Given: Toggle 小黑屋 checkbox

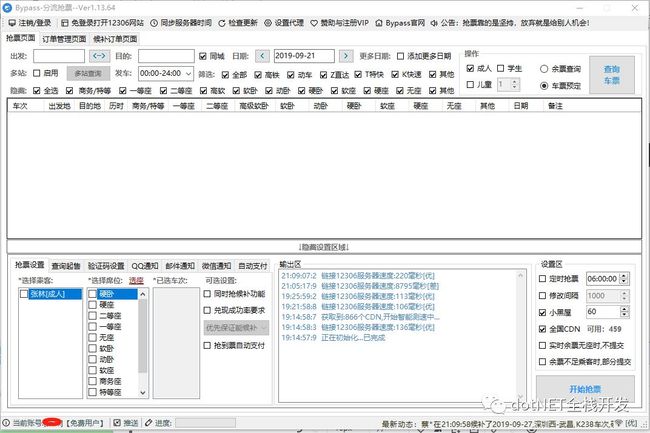Looking at the screenshot, I should click(x=542, y=312).
